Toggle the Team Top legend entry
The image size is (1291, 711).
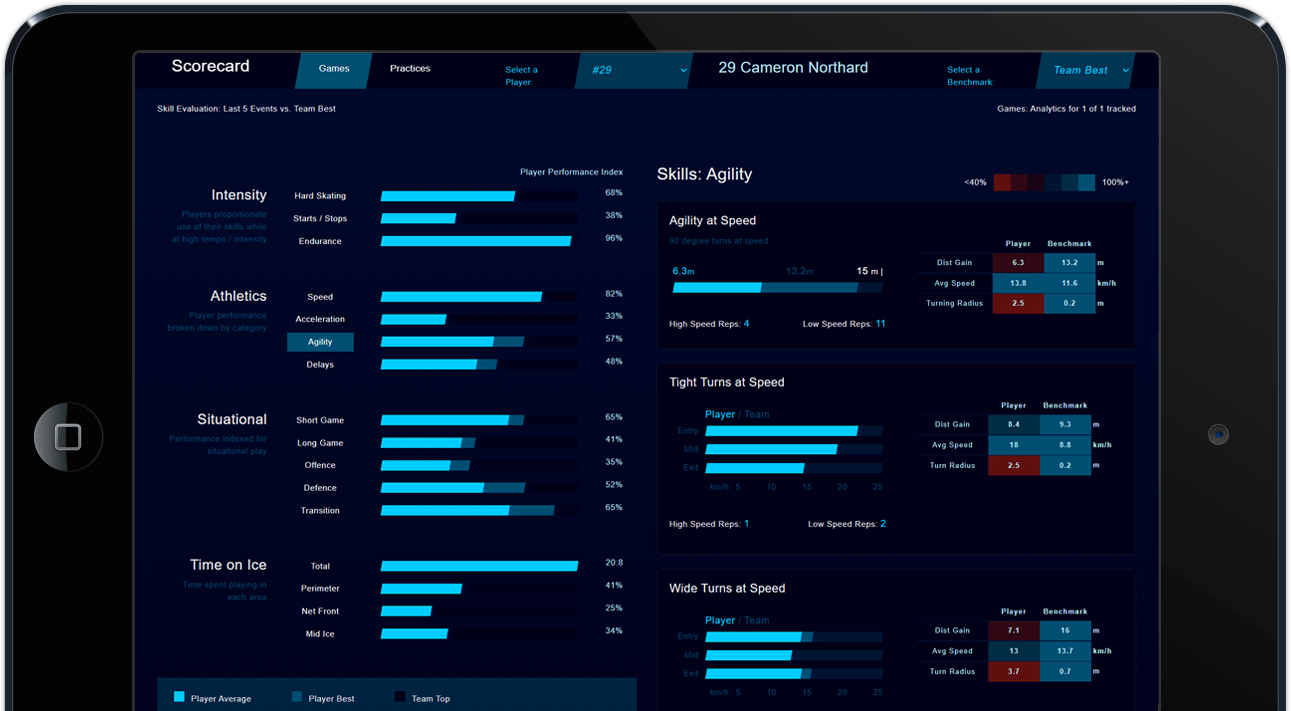434,698
